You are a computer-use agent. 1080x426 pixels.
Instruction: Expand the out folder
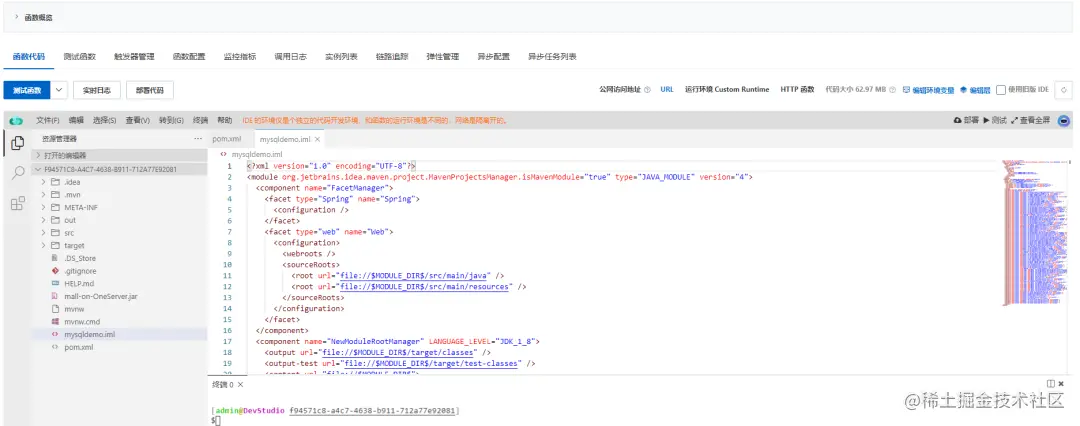tap(43, 220)
